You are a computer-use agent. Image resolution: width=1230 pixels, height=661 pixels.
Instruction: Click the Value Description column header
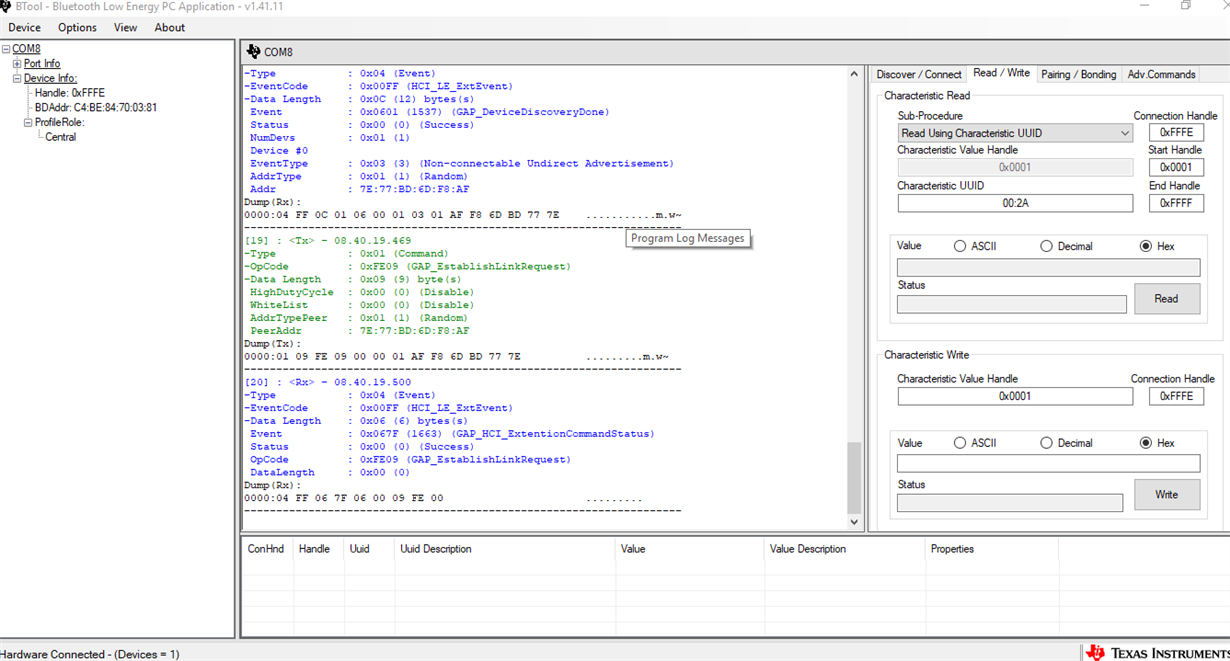(844, 549)
